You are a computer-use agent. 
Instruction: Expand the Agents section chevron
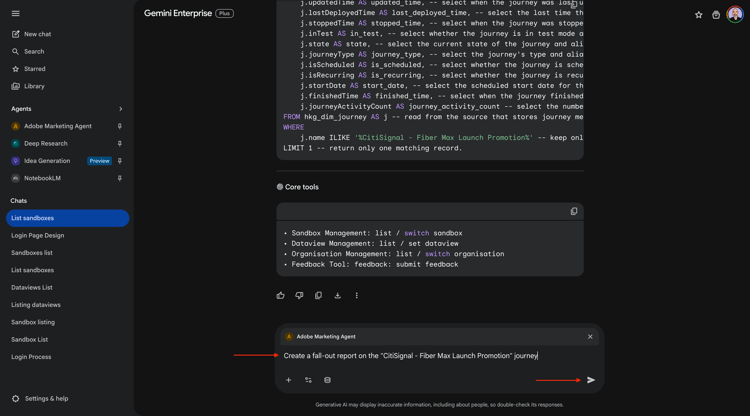click(x=121, y=109)
